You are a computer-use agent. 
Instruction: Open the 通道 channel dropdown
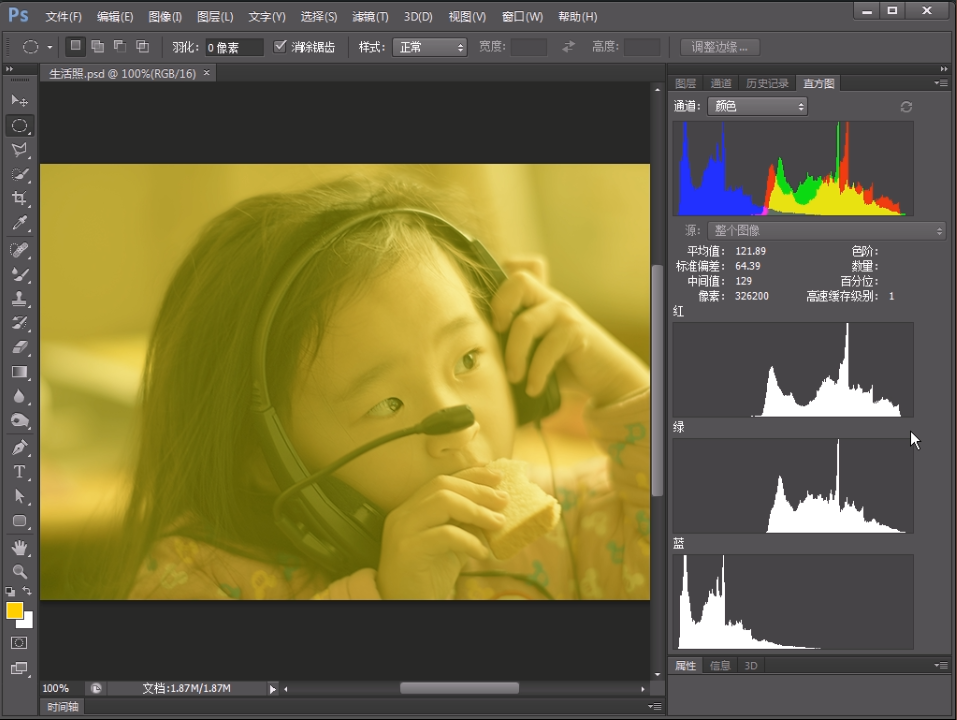[x=757, y=106]
